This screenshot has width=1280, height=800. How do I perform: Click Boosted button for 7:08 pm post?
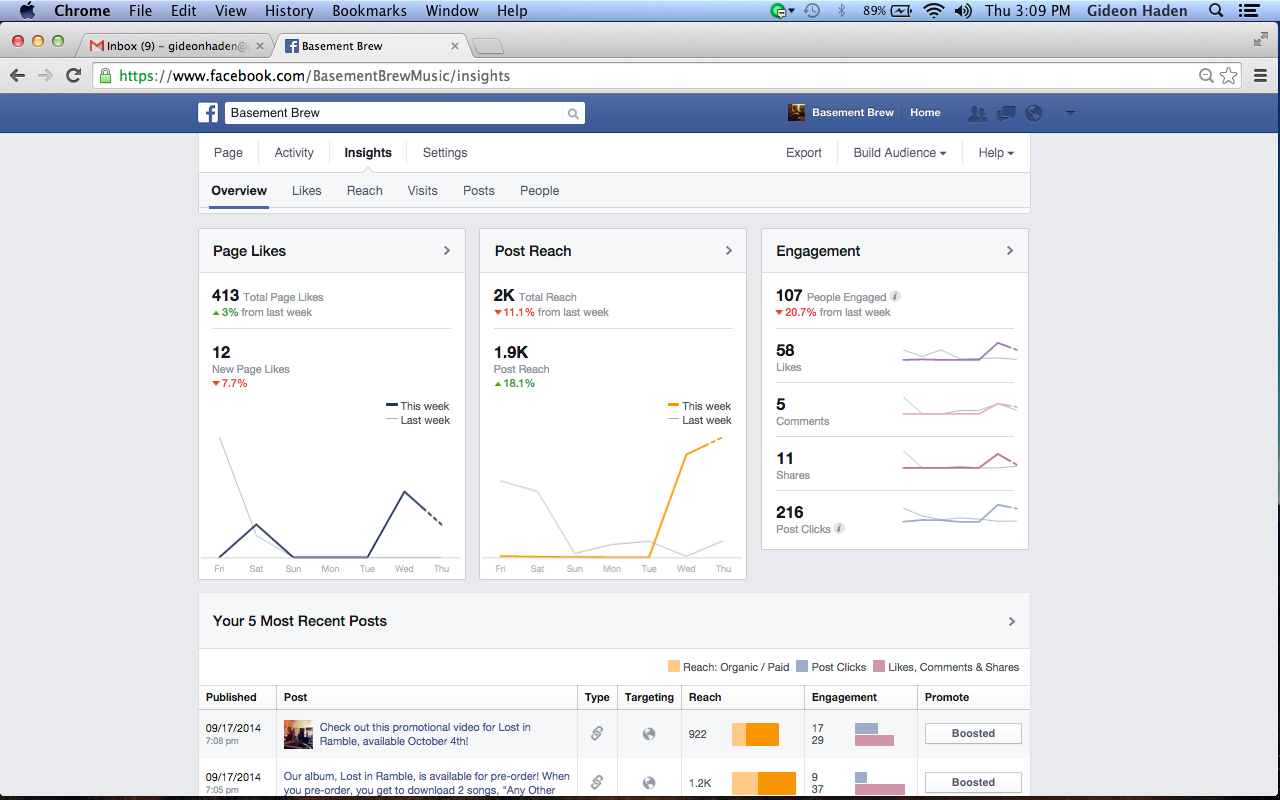point(973,733)
